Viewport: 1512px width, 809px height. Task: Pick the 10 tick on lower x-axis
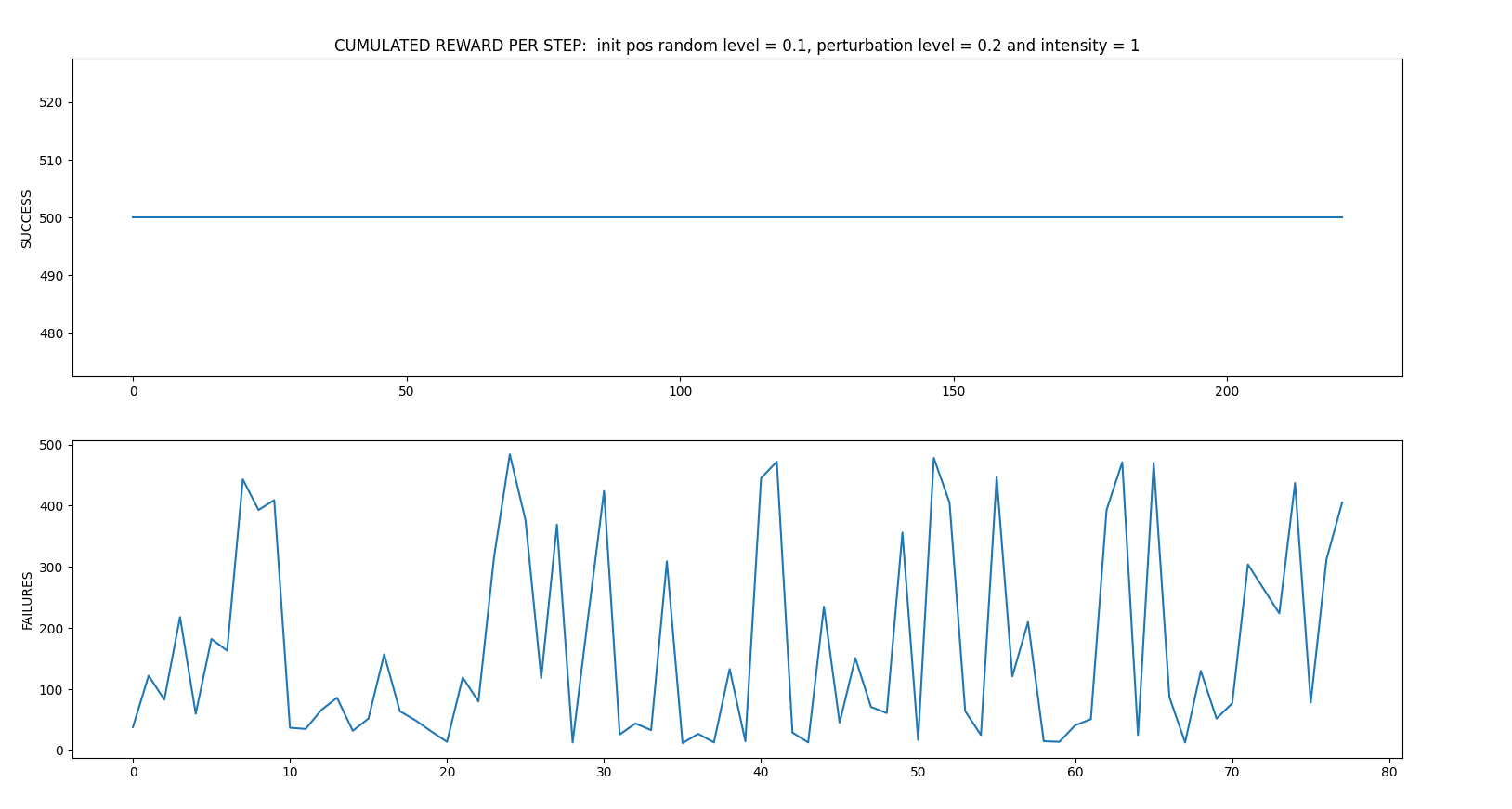tap(290, 773)
